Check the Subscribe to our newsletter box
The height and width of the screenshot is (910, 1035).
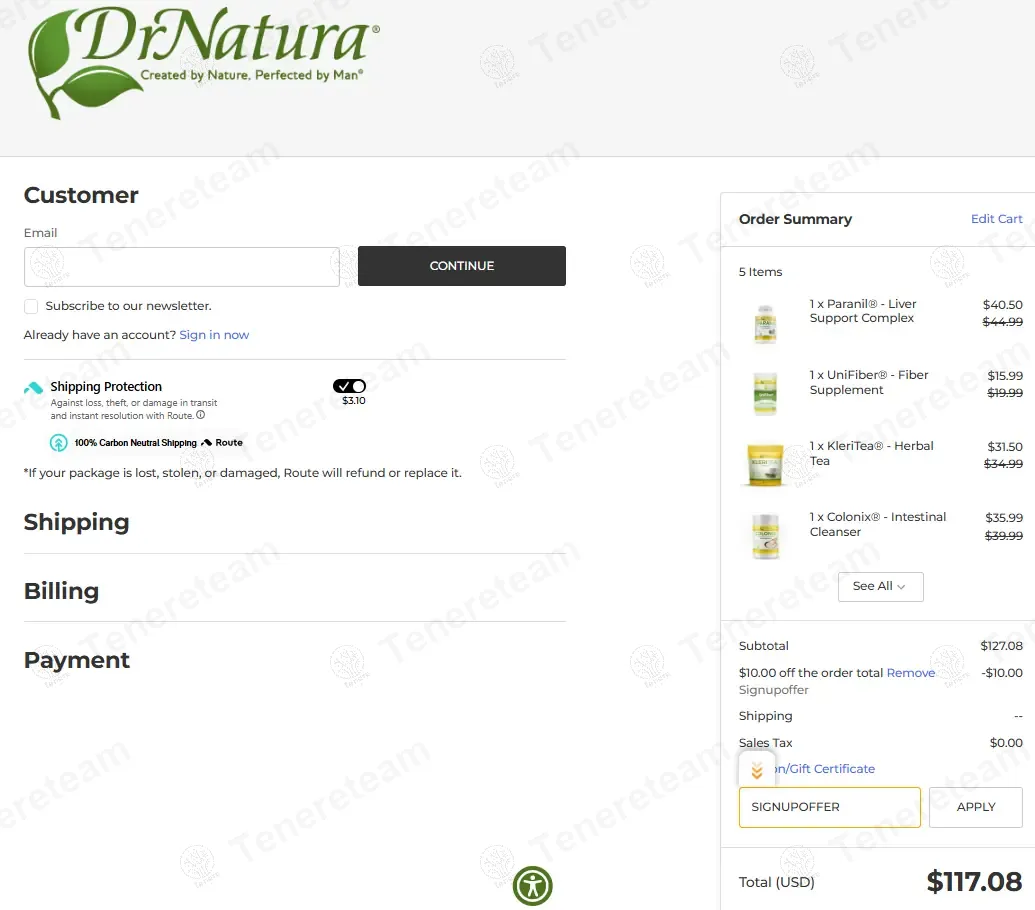click(x=31, y=306)
